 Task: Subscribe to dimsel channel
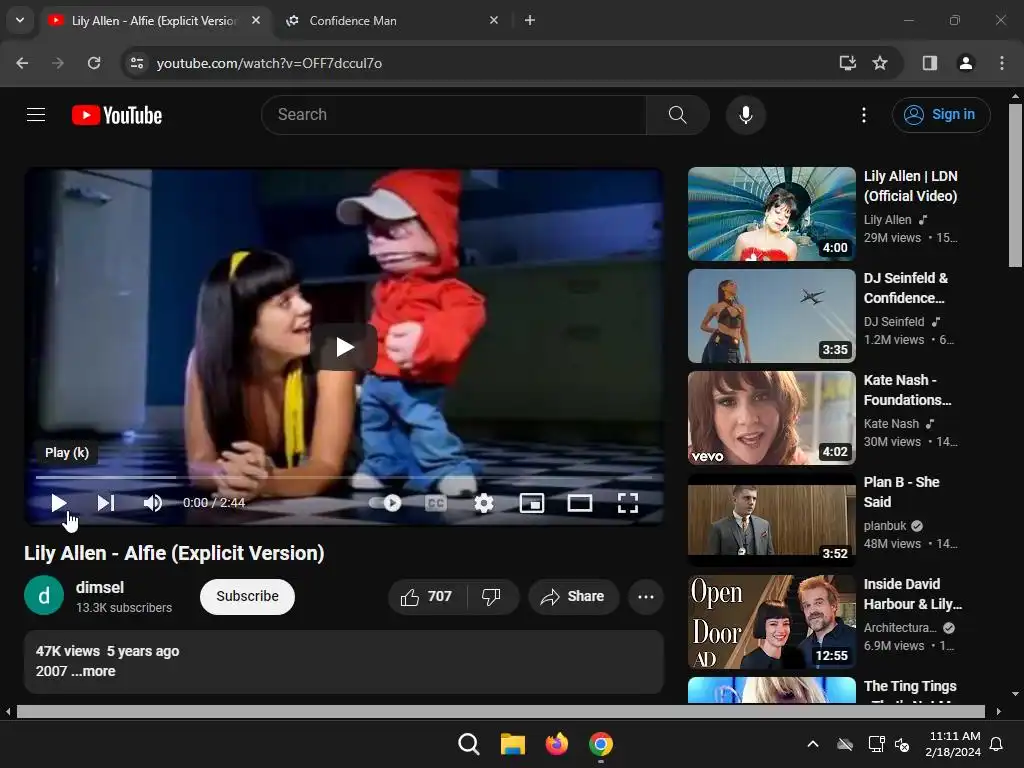click(248, 596)
